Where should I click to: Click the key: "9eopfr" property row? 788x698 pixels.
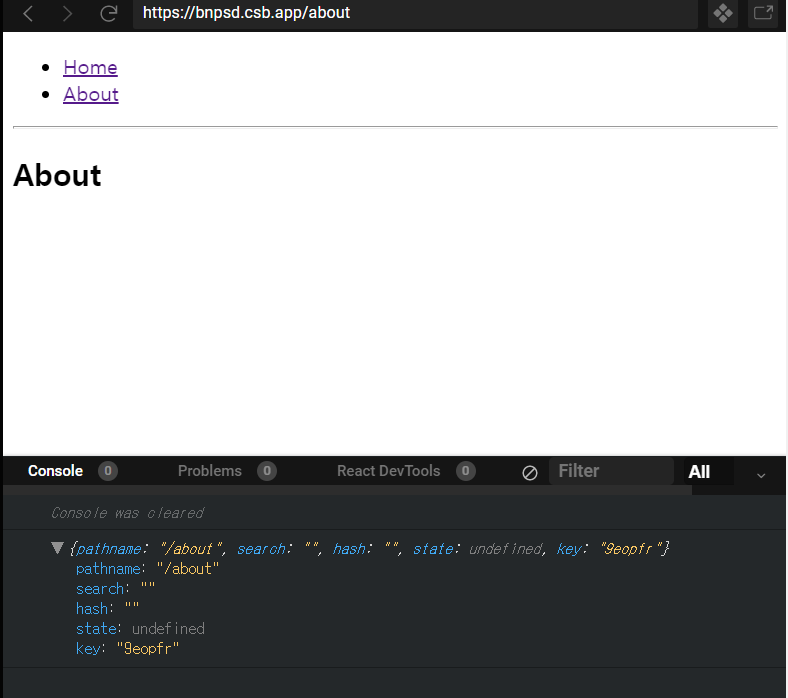(x=127, y=648)
